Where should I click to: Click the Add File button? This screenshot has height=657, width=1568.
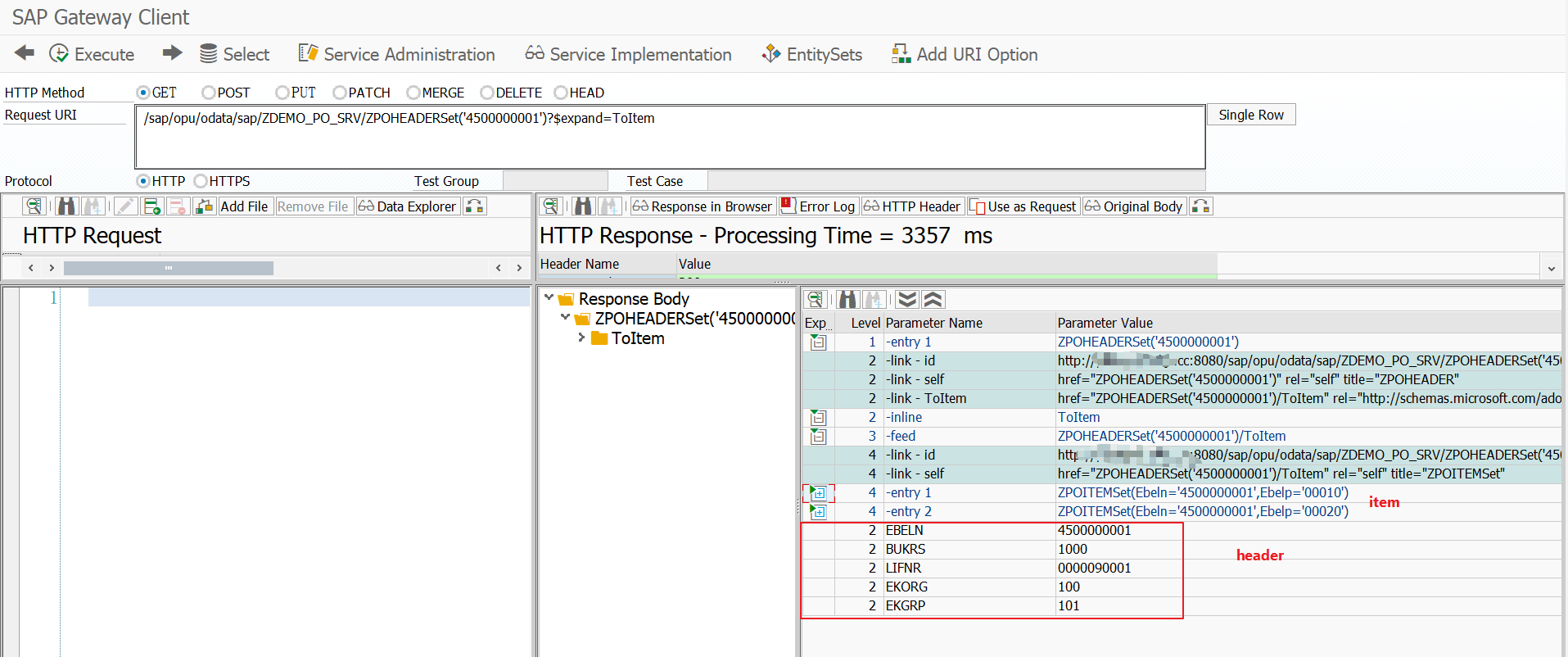[x=244, y=206]
